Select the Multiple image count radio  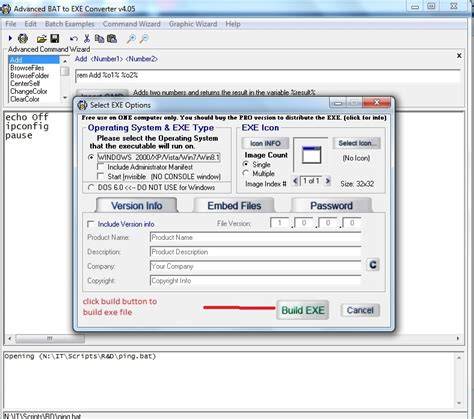246,173
